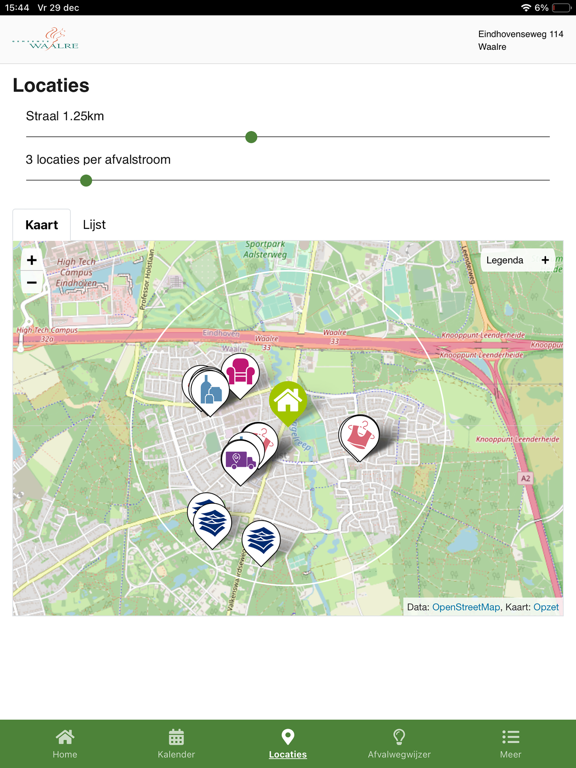The image size is (576, 768).
Task: Tap the A2 highway label on map
Action: tap(525, 478)
